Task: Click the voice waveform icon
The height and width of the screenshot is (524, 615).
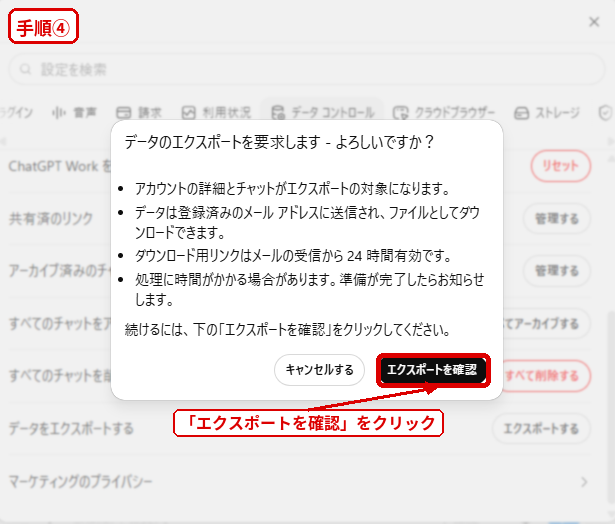Action: [x=59, y=113]
